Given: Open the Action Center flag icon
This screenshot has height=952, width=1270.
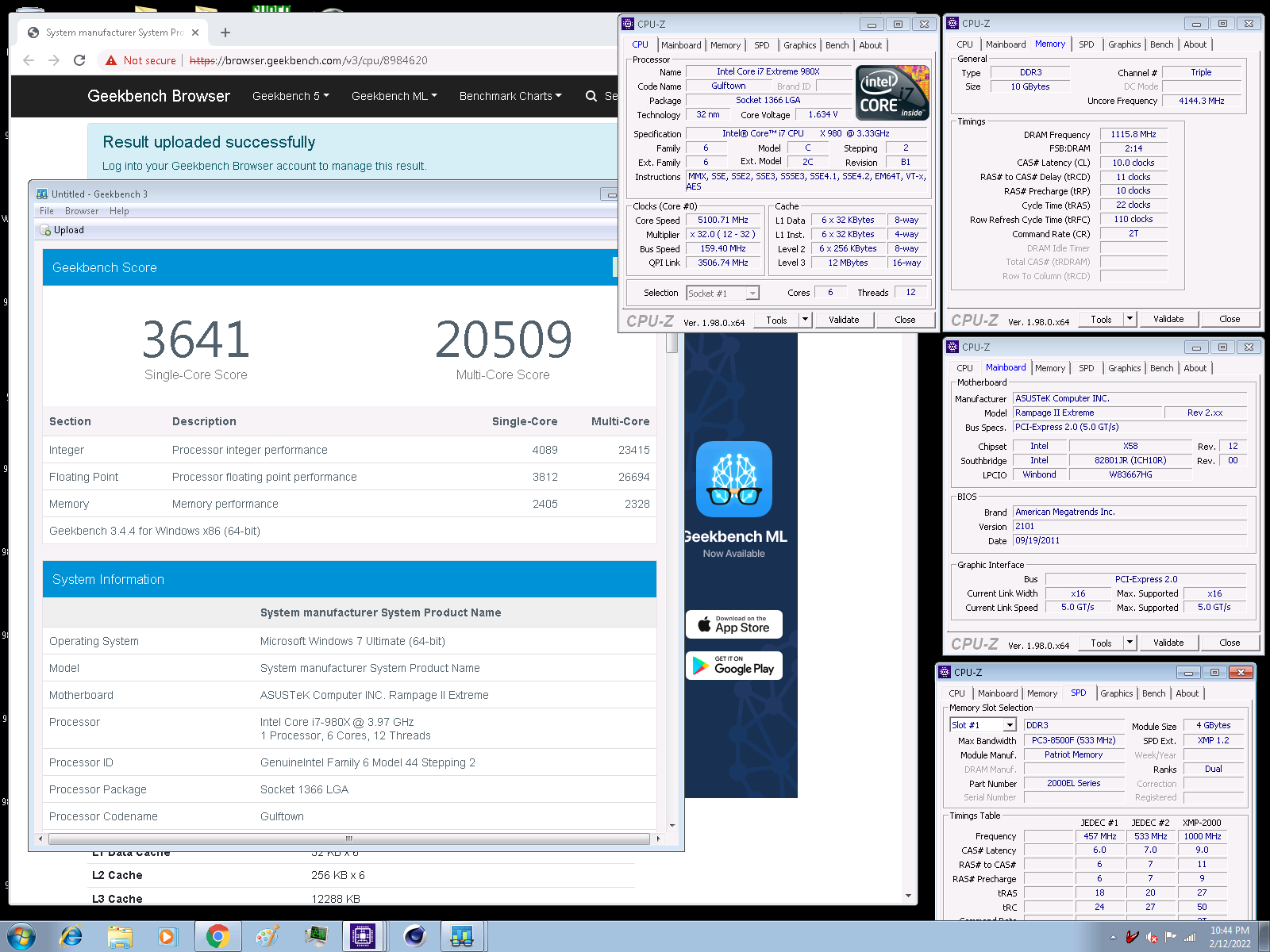Looking at the screenshot, I should 1170,937.
